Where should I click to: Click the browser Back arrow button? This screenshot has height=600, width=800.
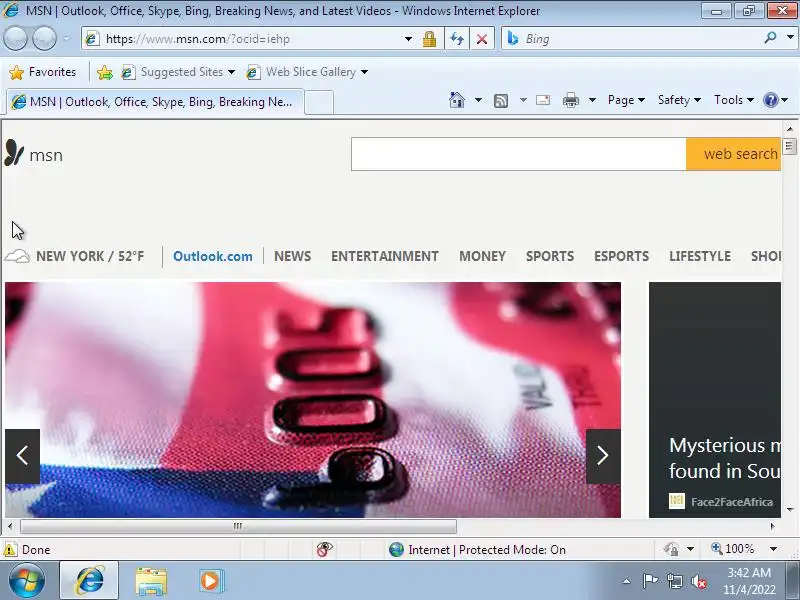point(15,39)
